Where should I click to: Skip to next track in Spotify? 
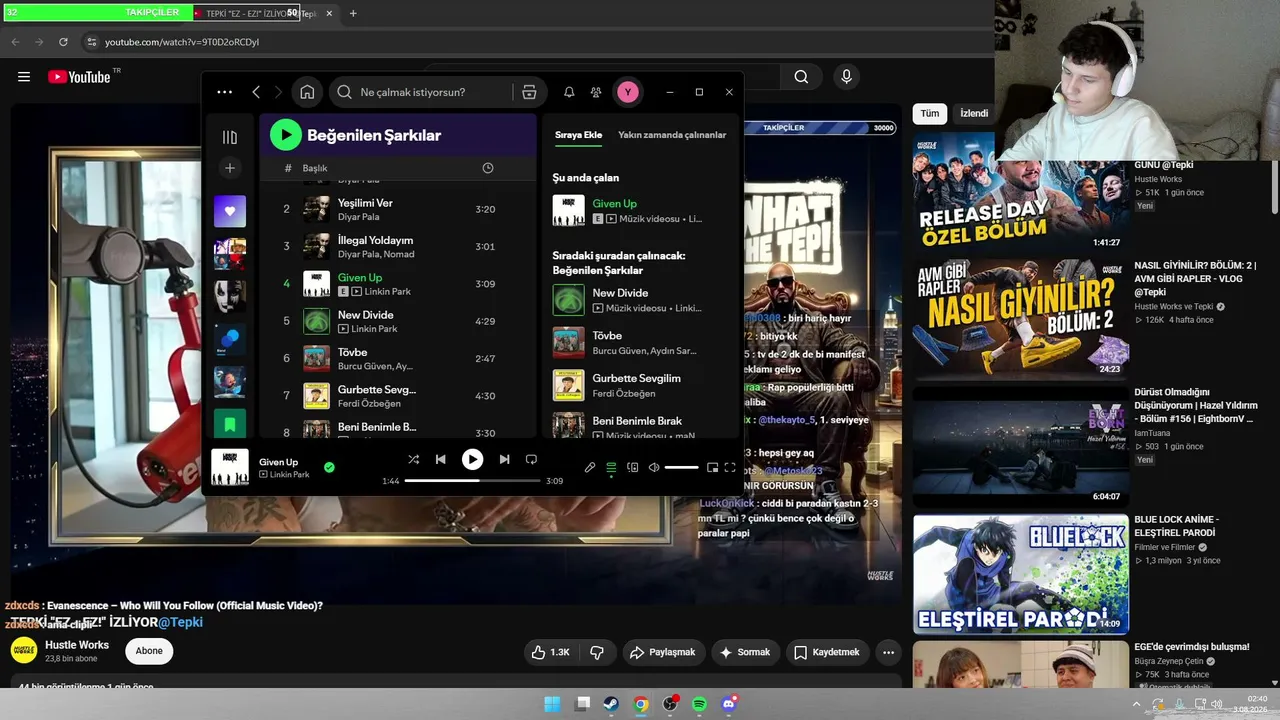click(504, 459)
